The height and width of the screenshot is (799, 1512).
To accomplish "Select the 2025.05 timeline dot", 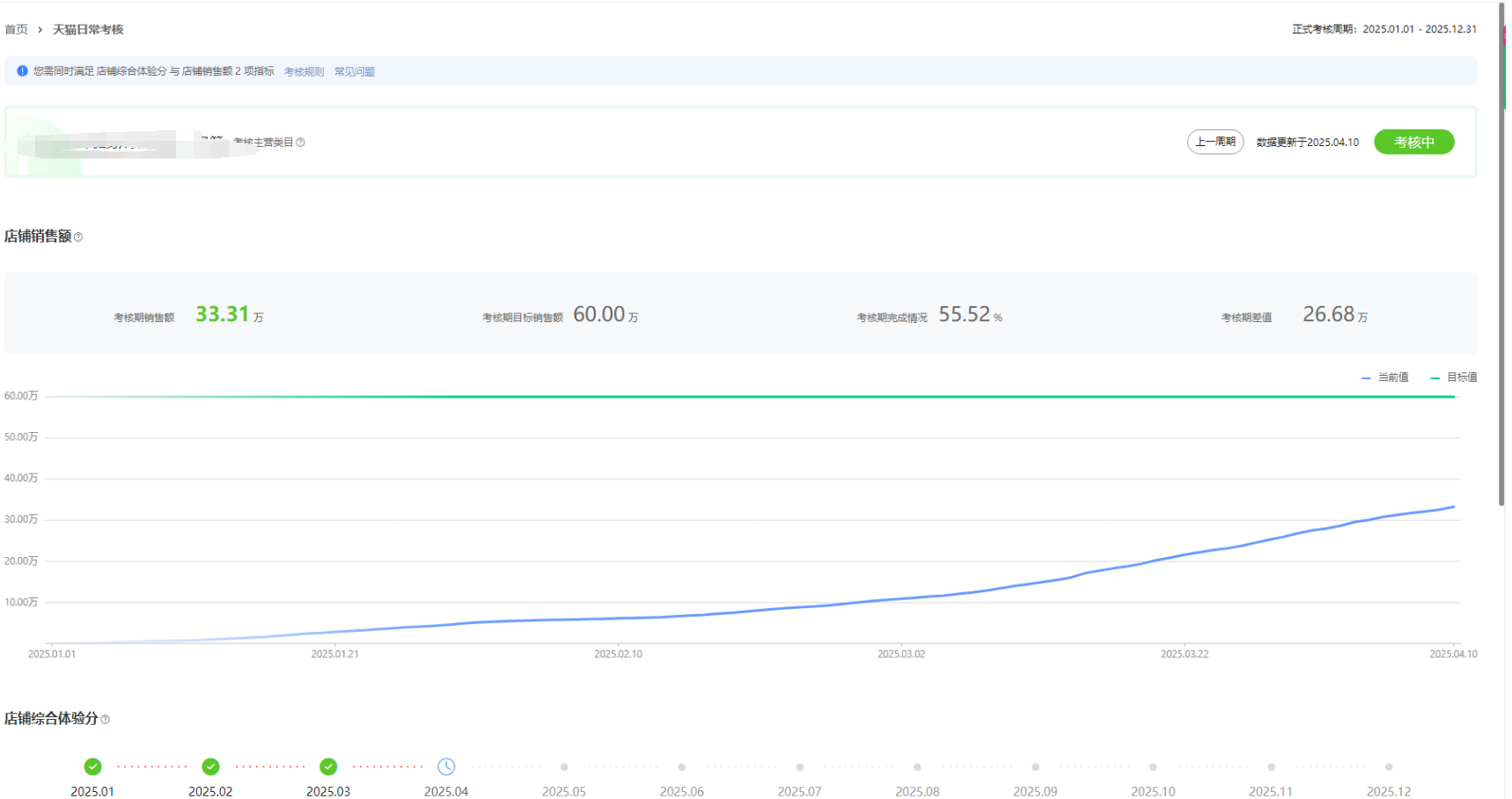I will [x=564, y=767].
